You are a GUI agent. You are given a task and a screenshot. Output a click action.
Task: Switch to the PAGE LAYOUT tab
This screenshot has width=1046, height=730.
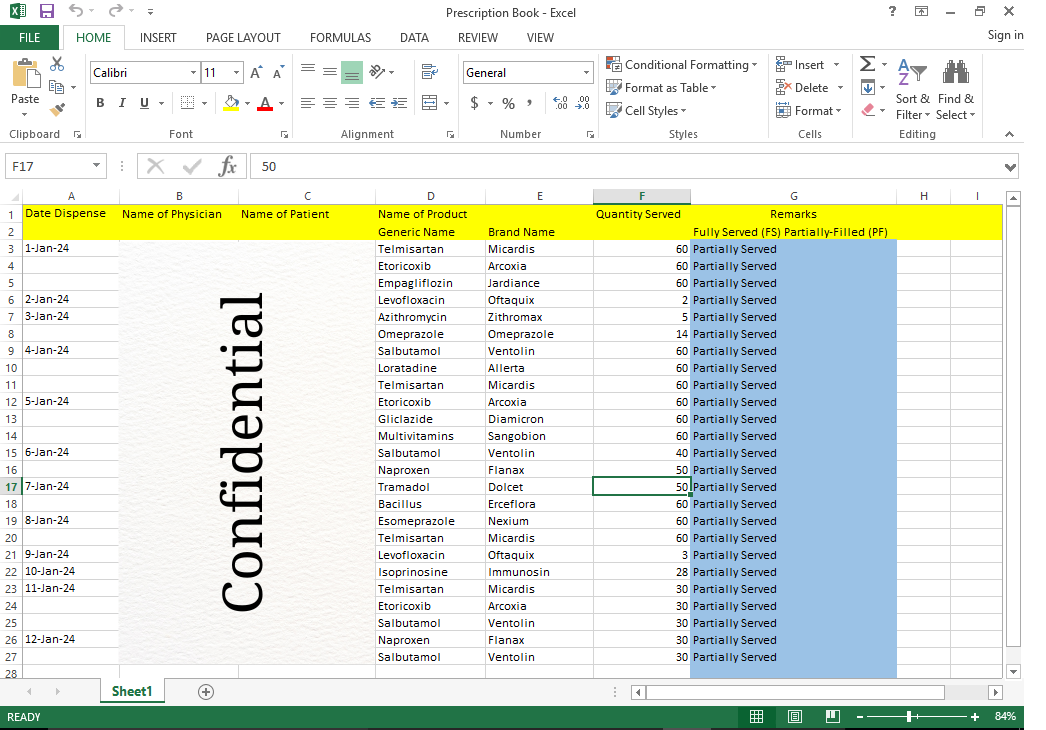click(x=243, y=38)
